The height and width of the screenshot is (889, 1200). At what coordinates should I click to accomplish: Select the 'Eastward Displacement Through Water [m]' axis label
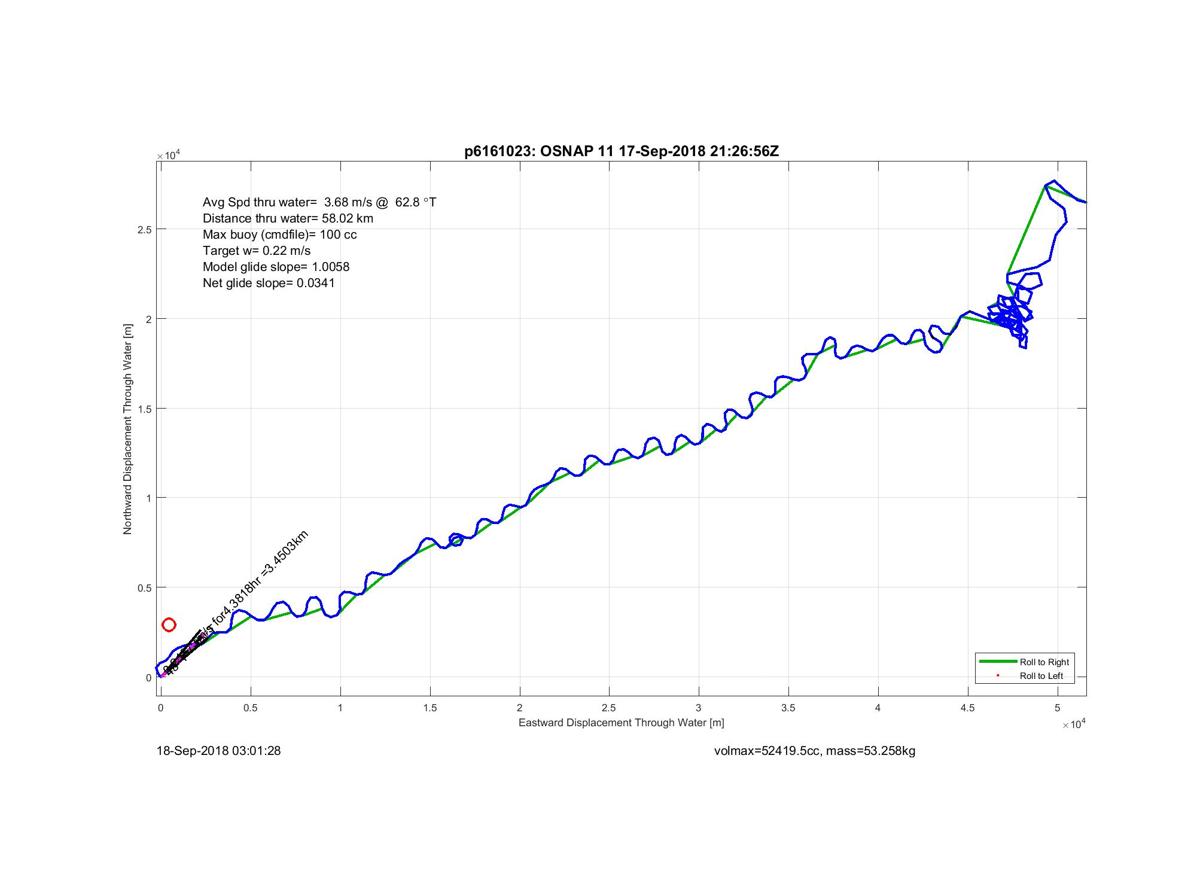[x=621, y=722]
